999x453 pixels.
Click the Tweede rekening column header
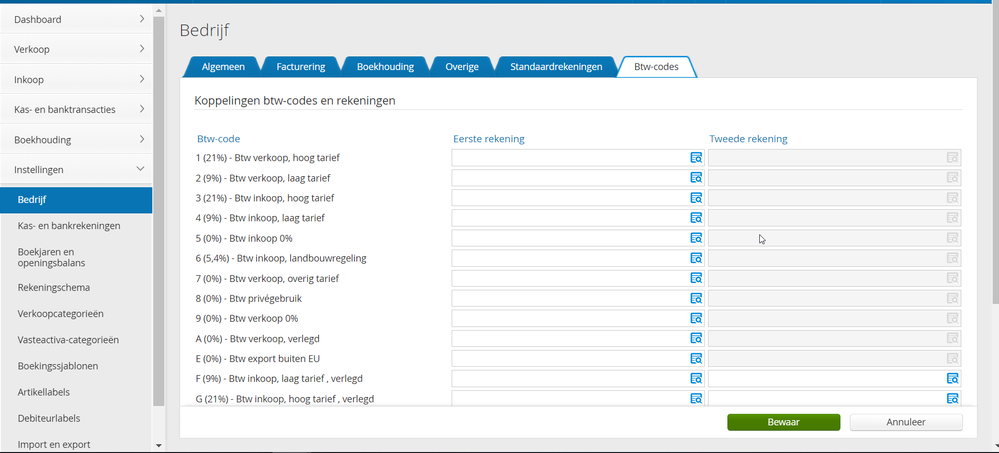click(x=749, y=139)
